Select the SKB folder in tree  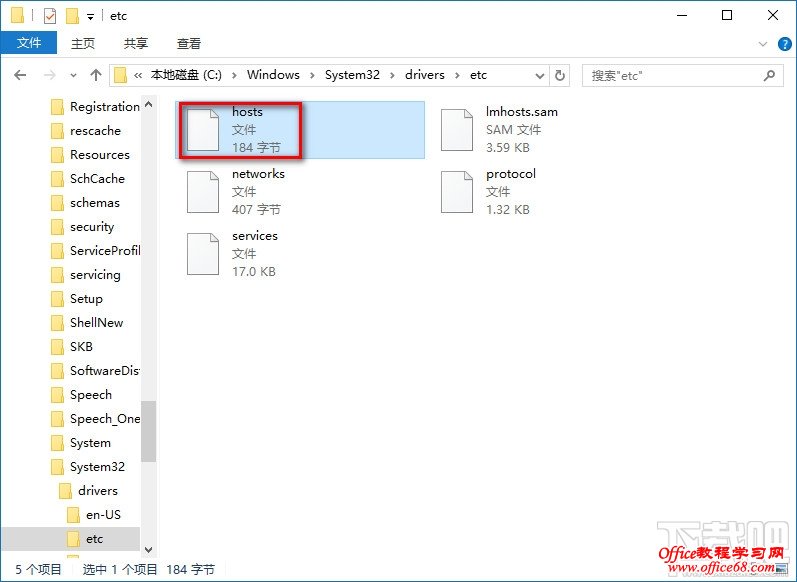pos(72,347)
